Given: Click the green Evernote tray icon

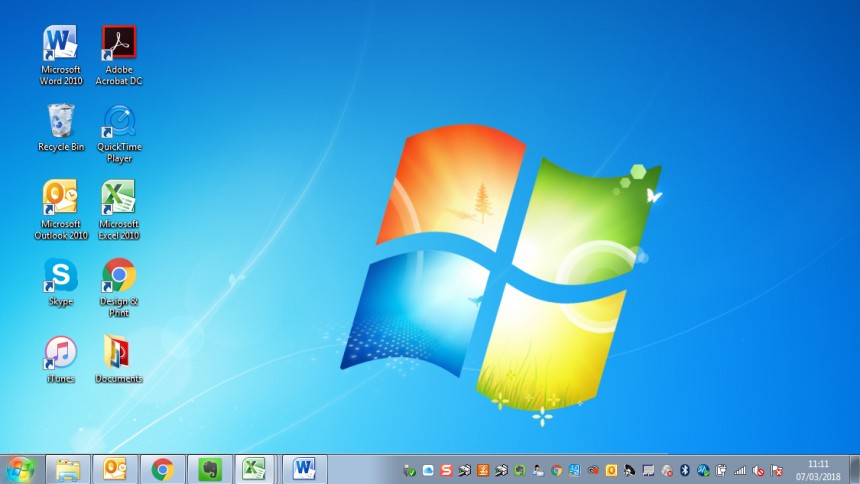Looking at the screenshot, I should [x=519, y=470].
